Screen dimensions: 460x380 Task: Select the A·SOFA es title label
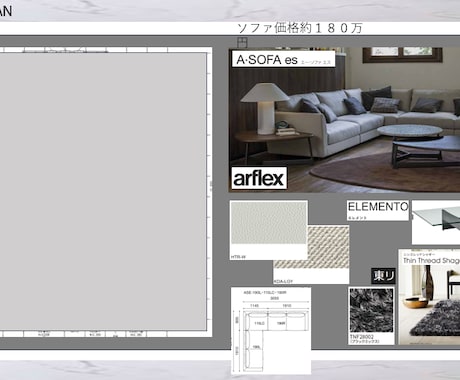(x=283, y=59)
